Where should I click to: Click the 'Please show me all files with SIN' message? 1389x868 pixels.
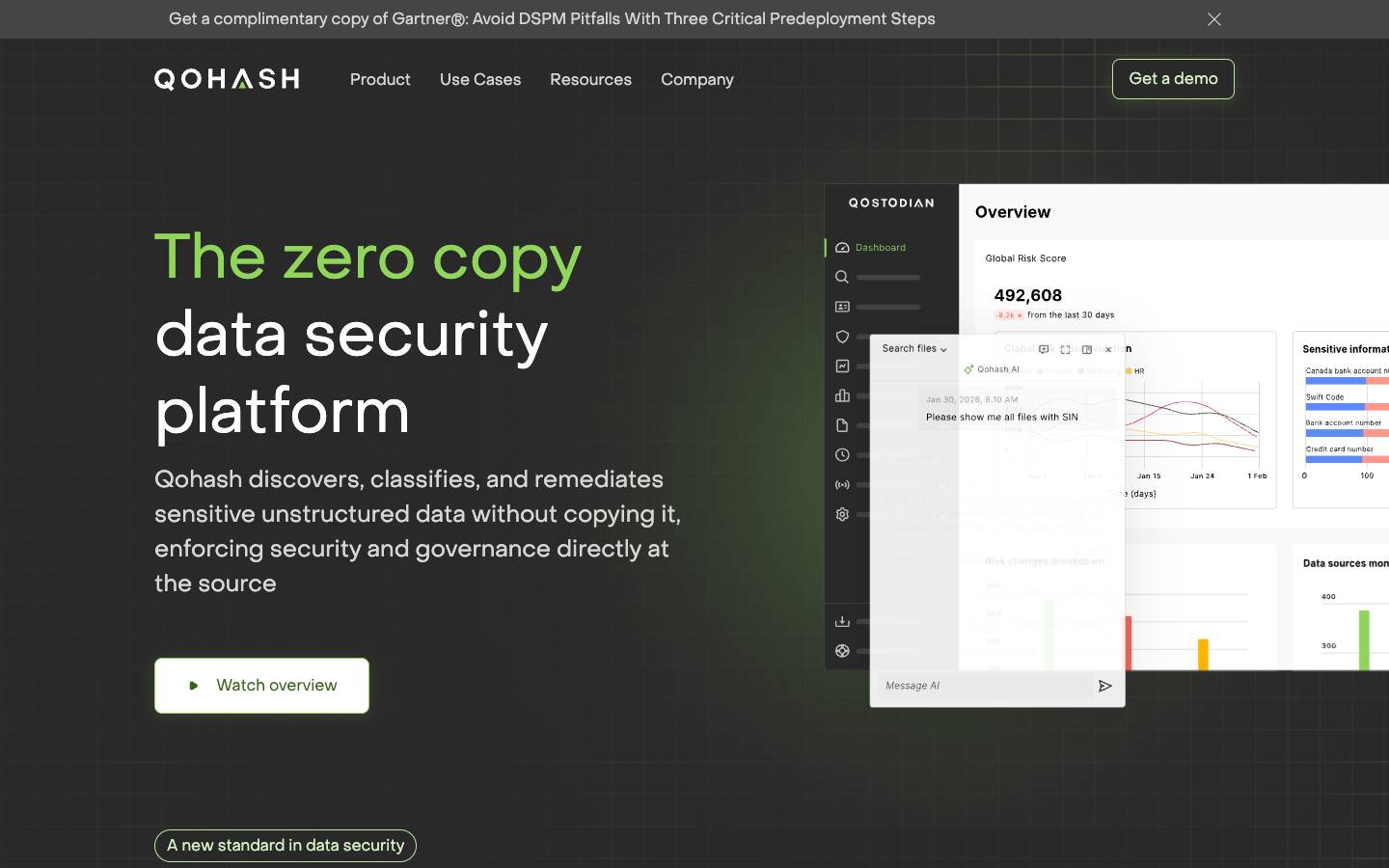(x=1002, y=418)
